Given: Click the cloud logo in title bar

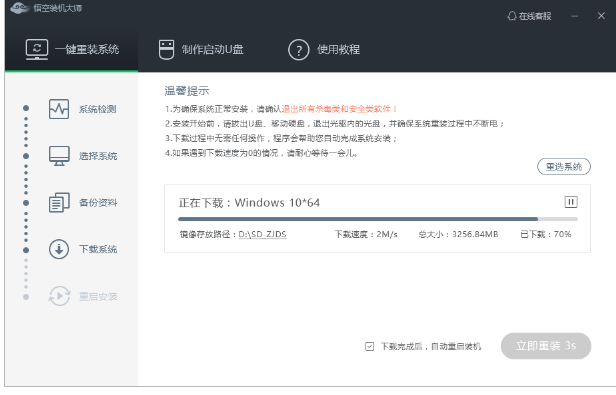Looking at the screenshot, I should pyautogui.click(x=20, y=7).
